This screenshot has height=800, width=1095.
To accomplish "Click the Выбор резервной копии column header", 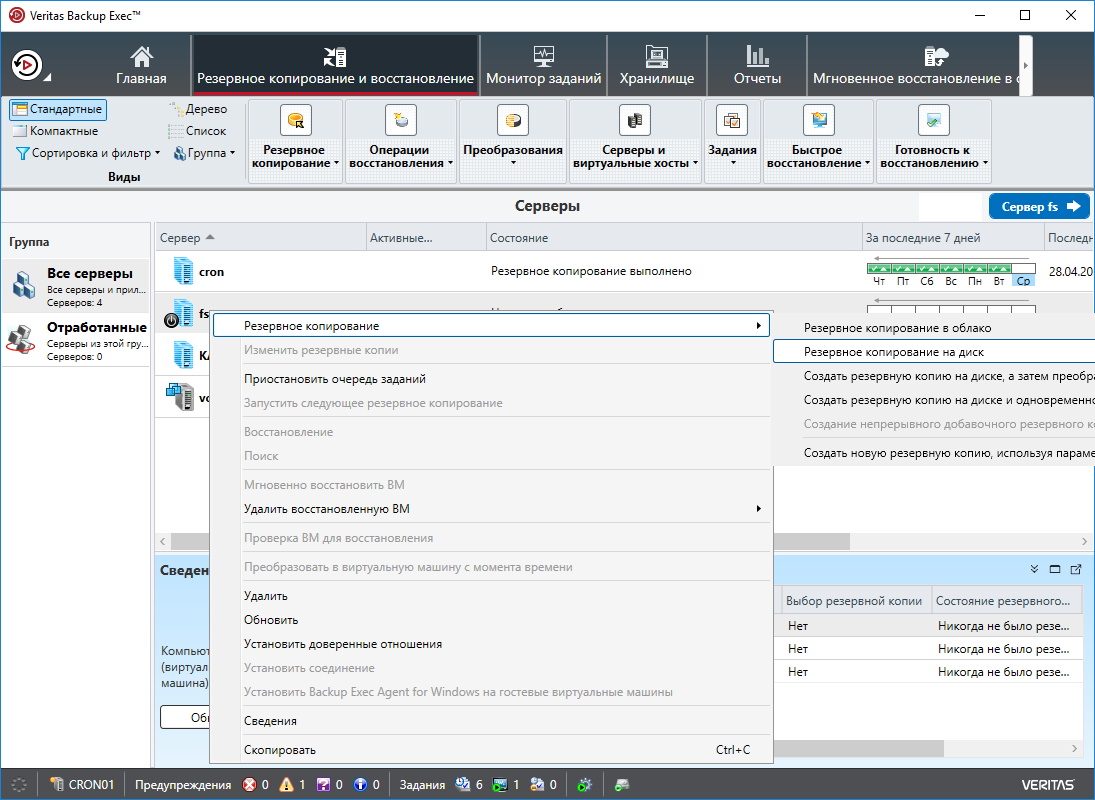I will tap(854, 601).
